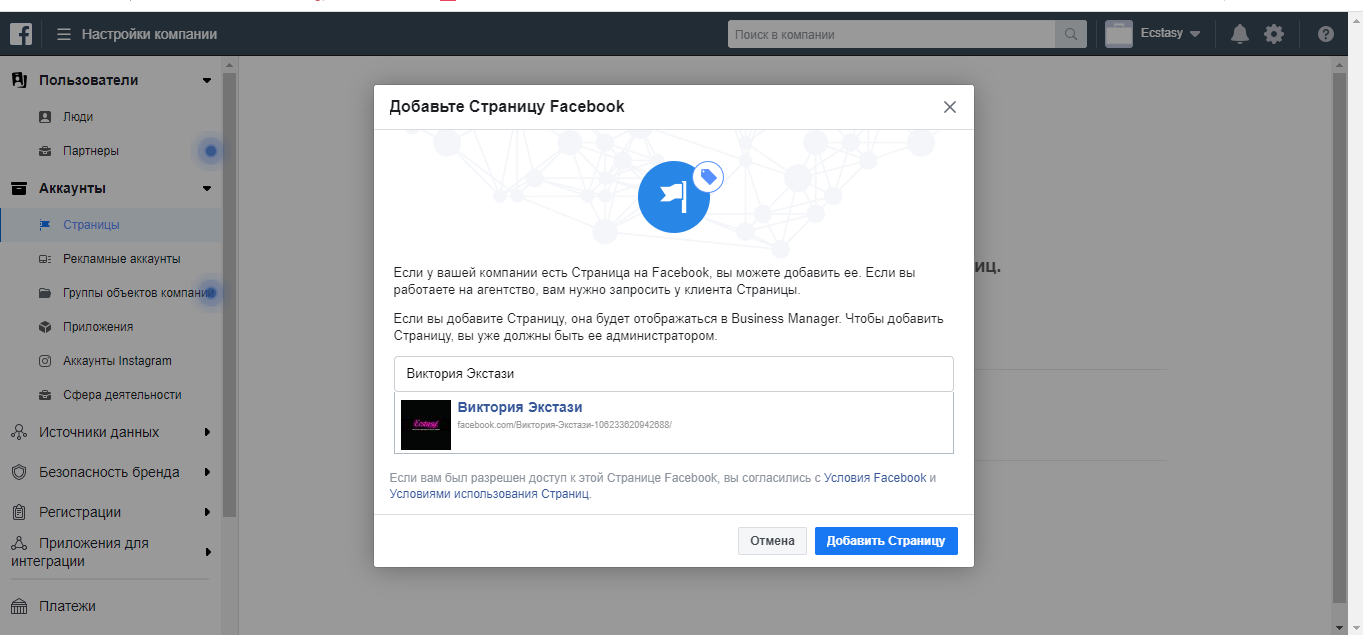
Task: Click the Платежи bank icon
Action: tap(18, 606)
